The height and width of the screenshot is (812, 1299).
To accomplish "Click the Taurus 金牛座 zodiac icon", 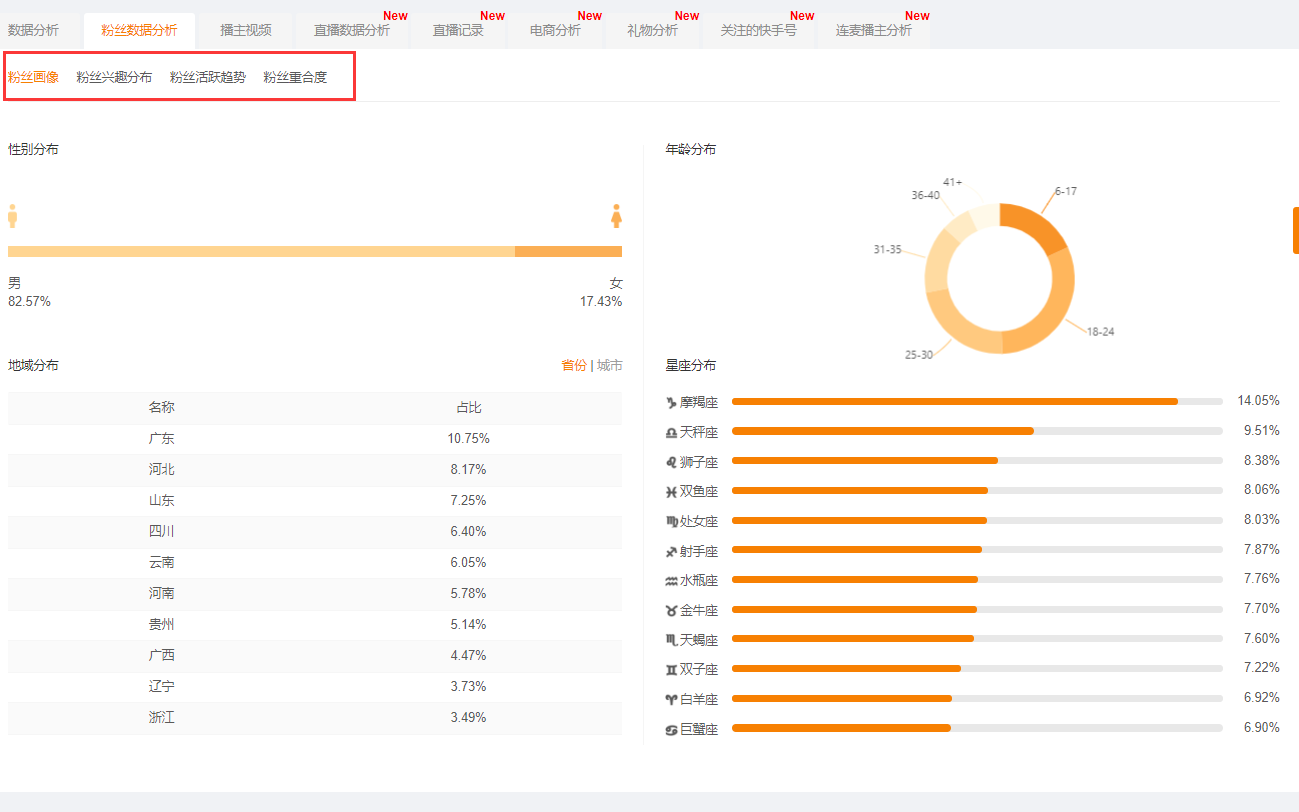I will coord(671,611).
